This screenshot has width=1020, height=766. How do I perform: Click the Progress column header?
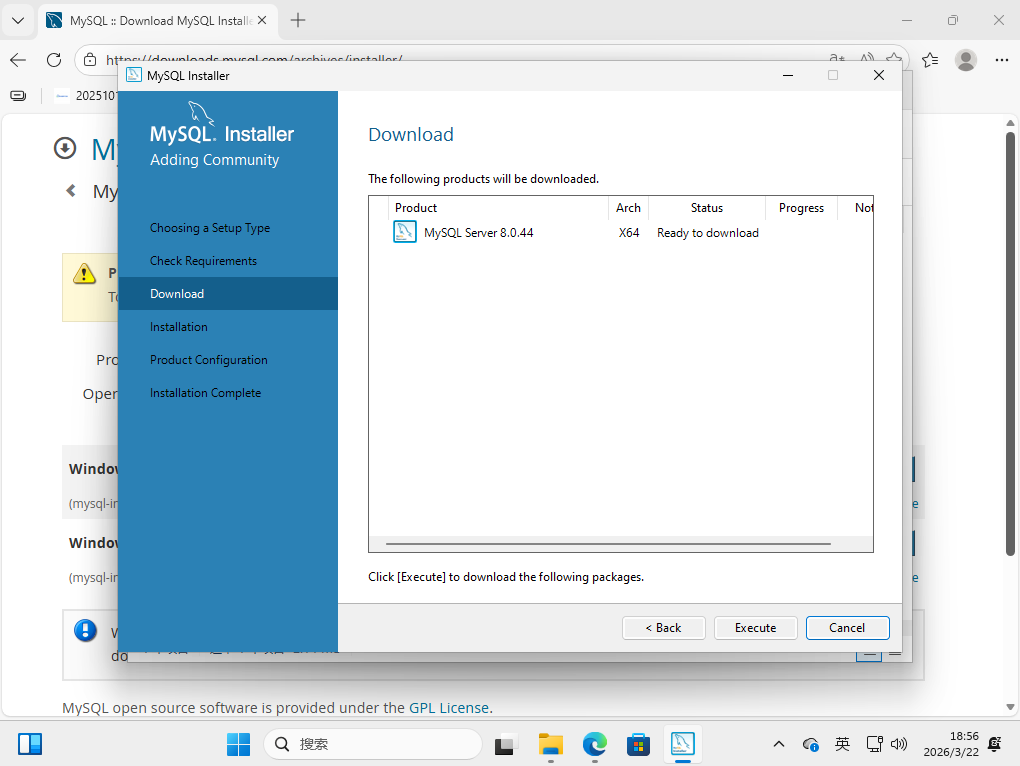[801, 208]
